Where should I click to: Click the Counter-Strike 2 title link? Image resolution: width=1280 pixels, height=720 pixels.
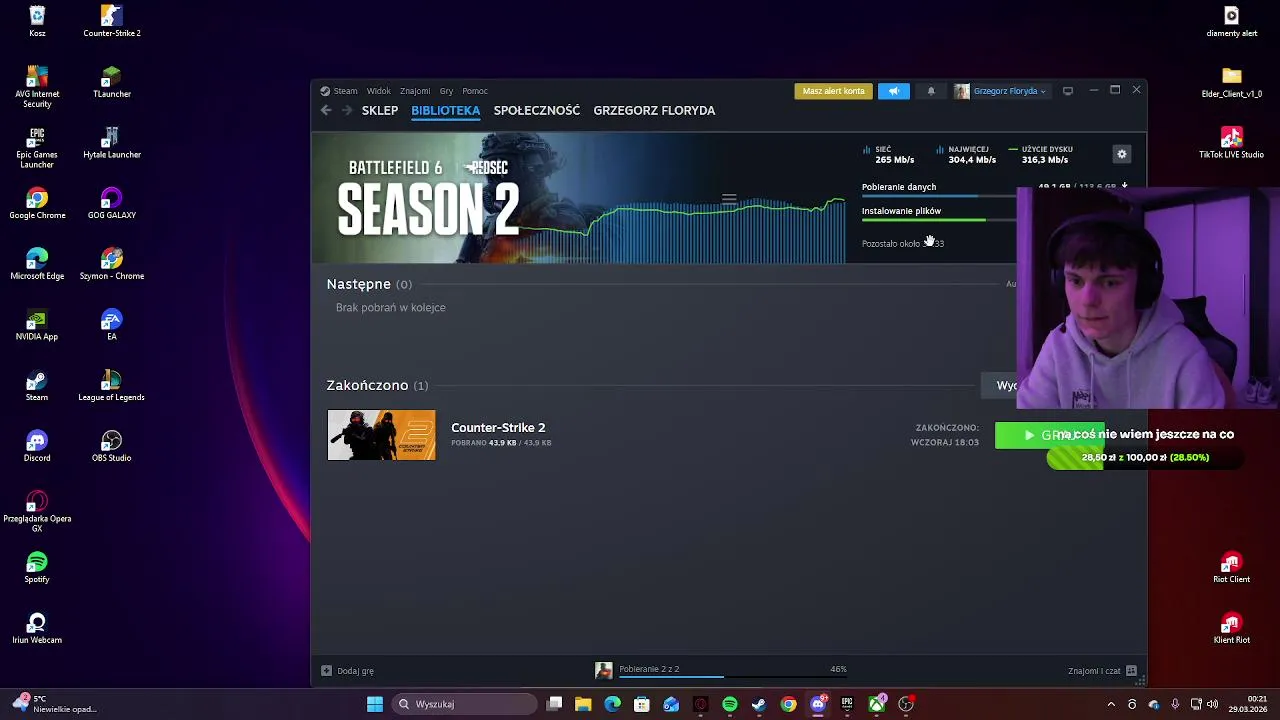(x=498, y=428)
